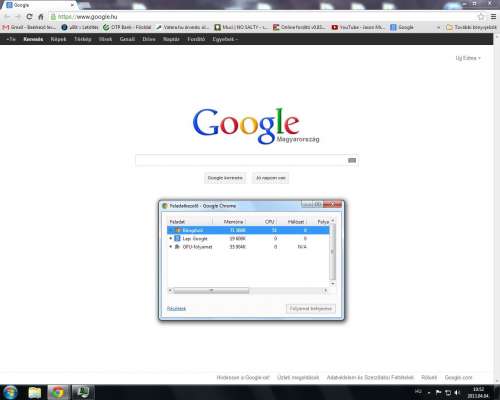Open the account dropdown at top right of page
500x400 pixels.
pyautogui.click(x=468, y=58)
